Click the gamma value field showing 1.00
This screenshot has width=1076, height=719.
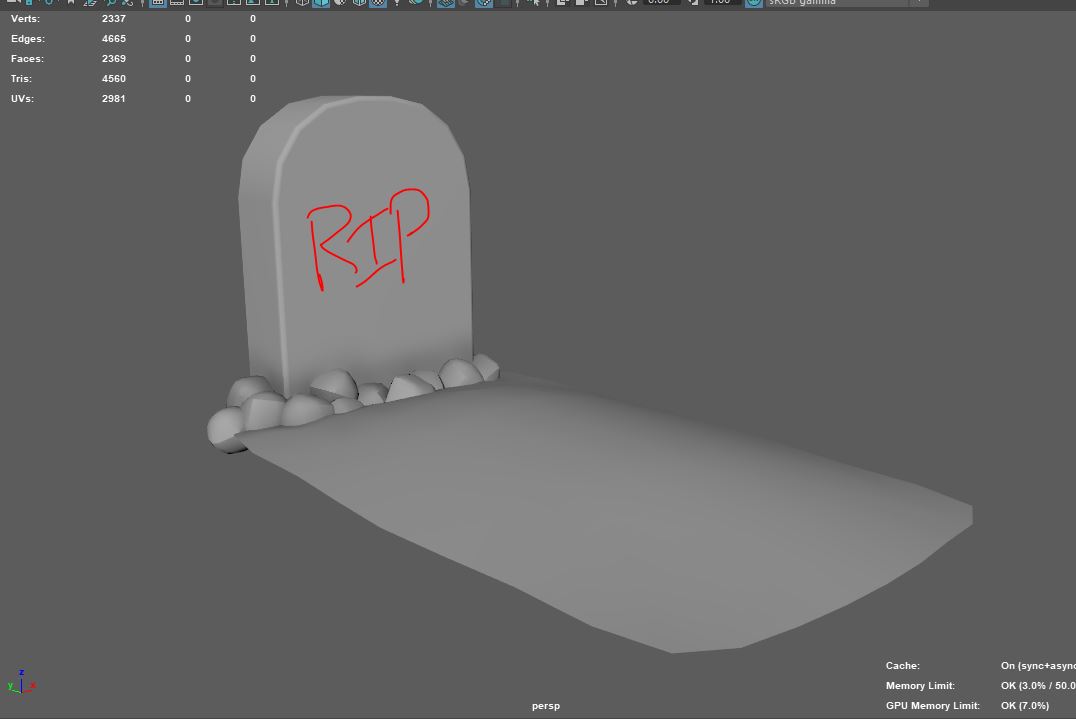721,3
